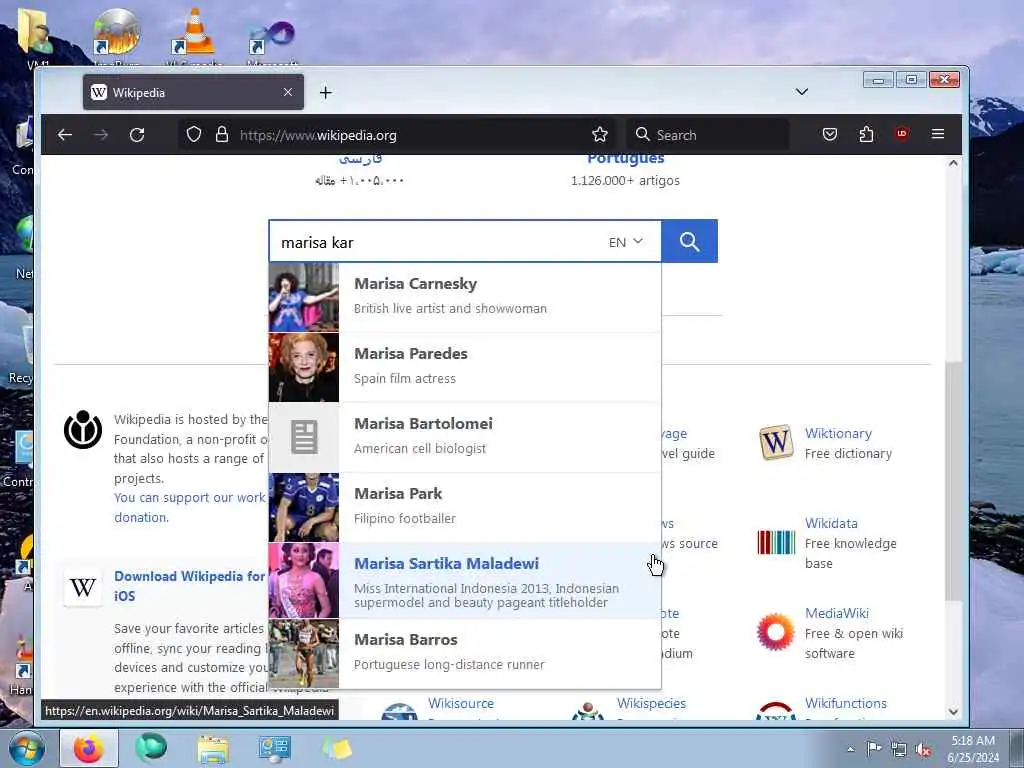Close the Wikipedia tab
Viewport: 1024px width, 768px height.
coord(287,92)
